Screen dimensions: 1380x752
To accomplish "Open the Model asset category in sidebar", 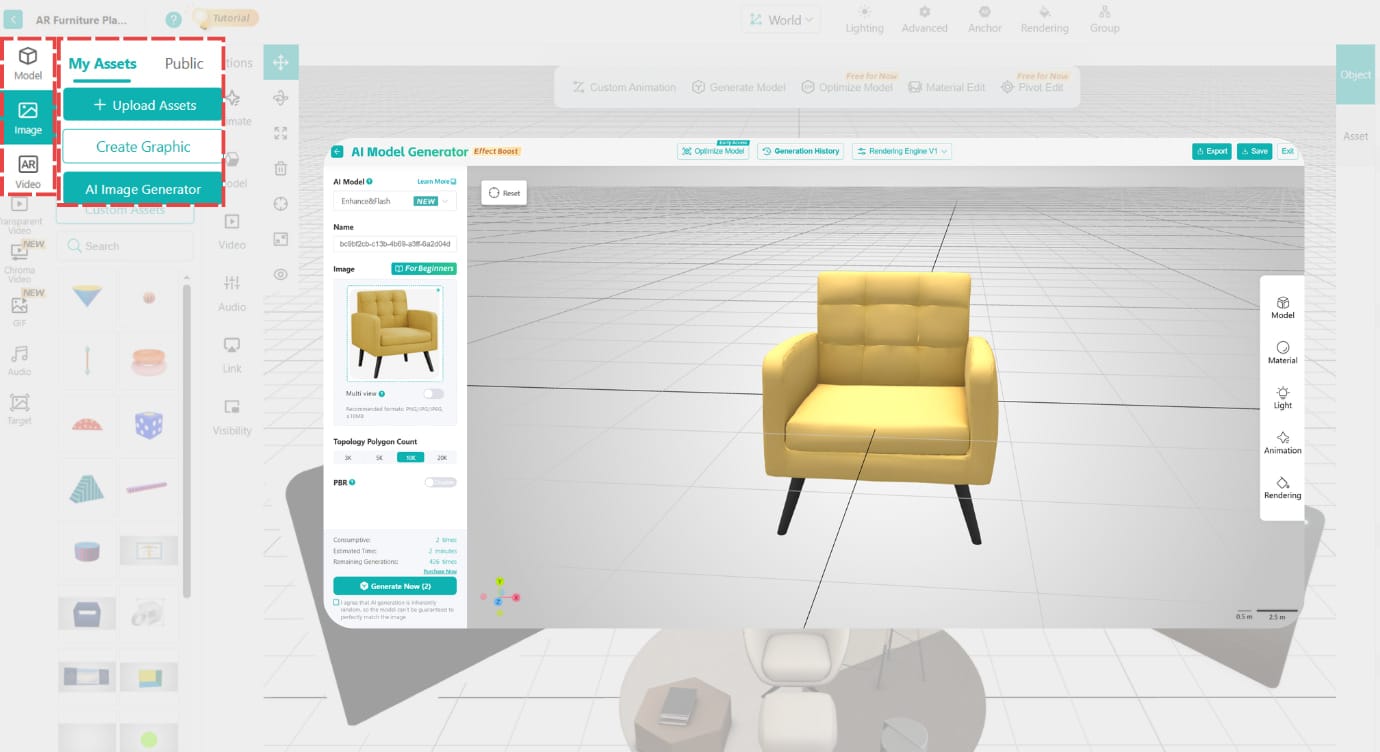I will tap(28, 63).
